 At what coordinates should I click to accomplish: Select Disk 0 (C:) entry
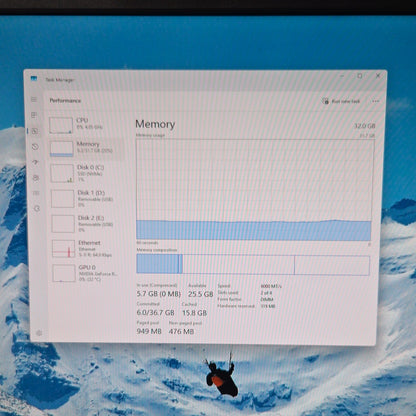point(87,173)
